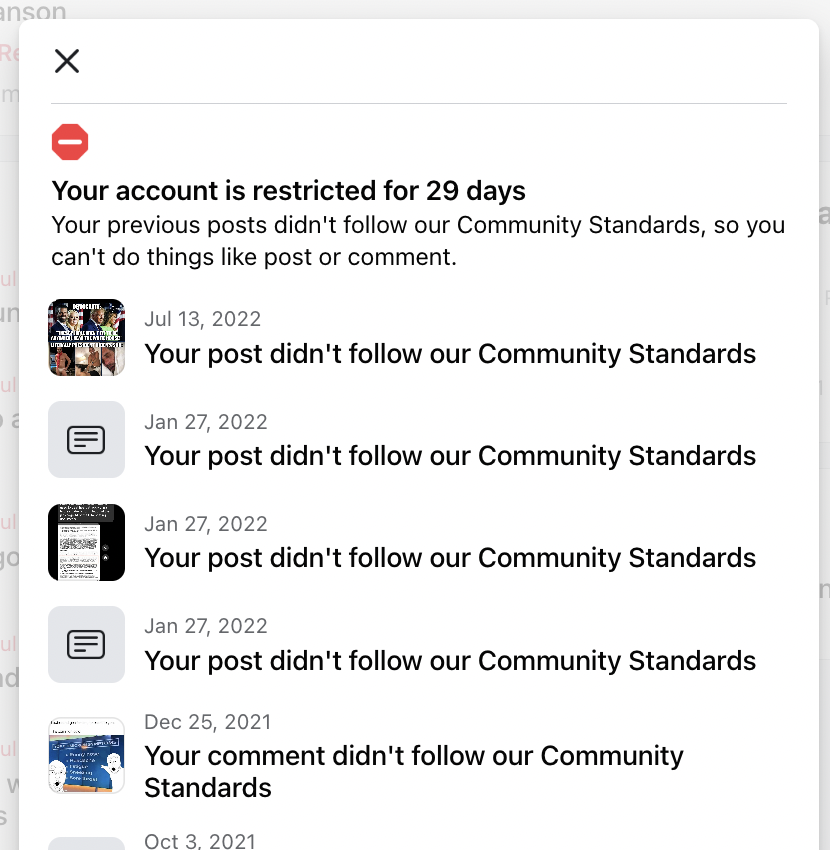The height and width of the screenshot is (850, 830).
Task: Open the violation message beside the black thumbnail
Action: (450, 558)
